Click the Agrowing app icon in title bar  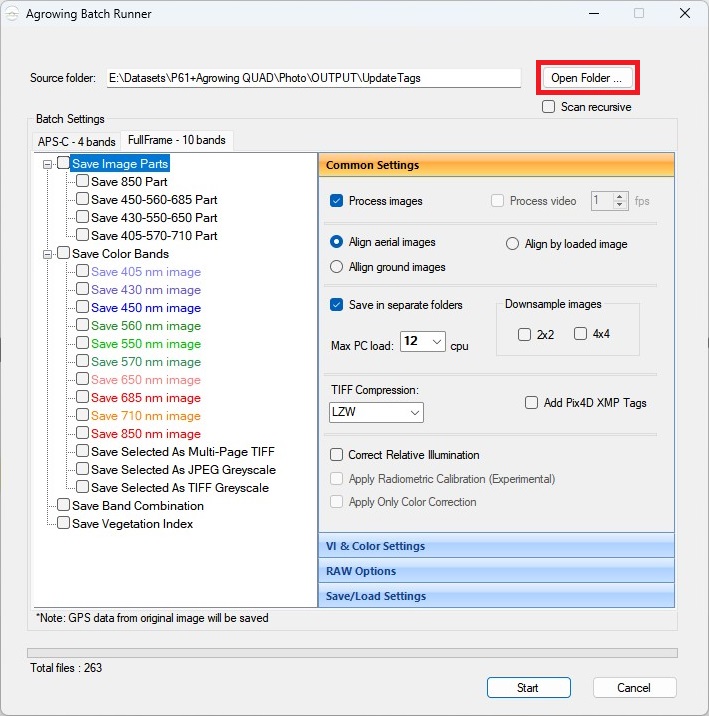tap(12, 14)
